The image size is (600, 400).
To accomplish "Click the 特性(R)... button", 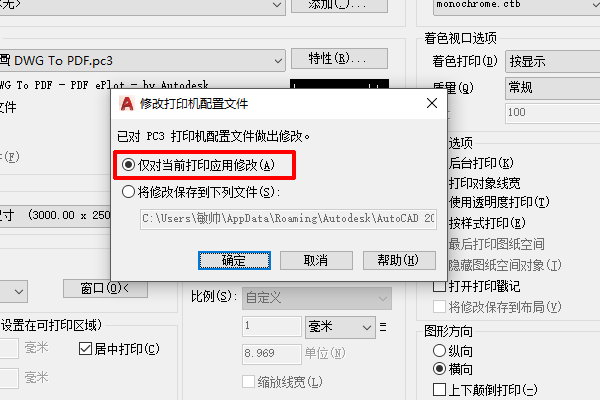I will click(339, 58).
